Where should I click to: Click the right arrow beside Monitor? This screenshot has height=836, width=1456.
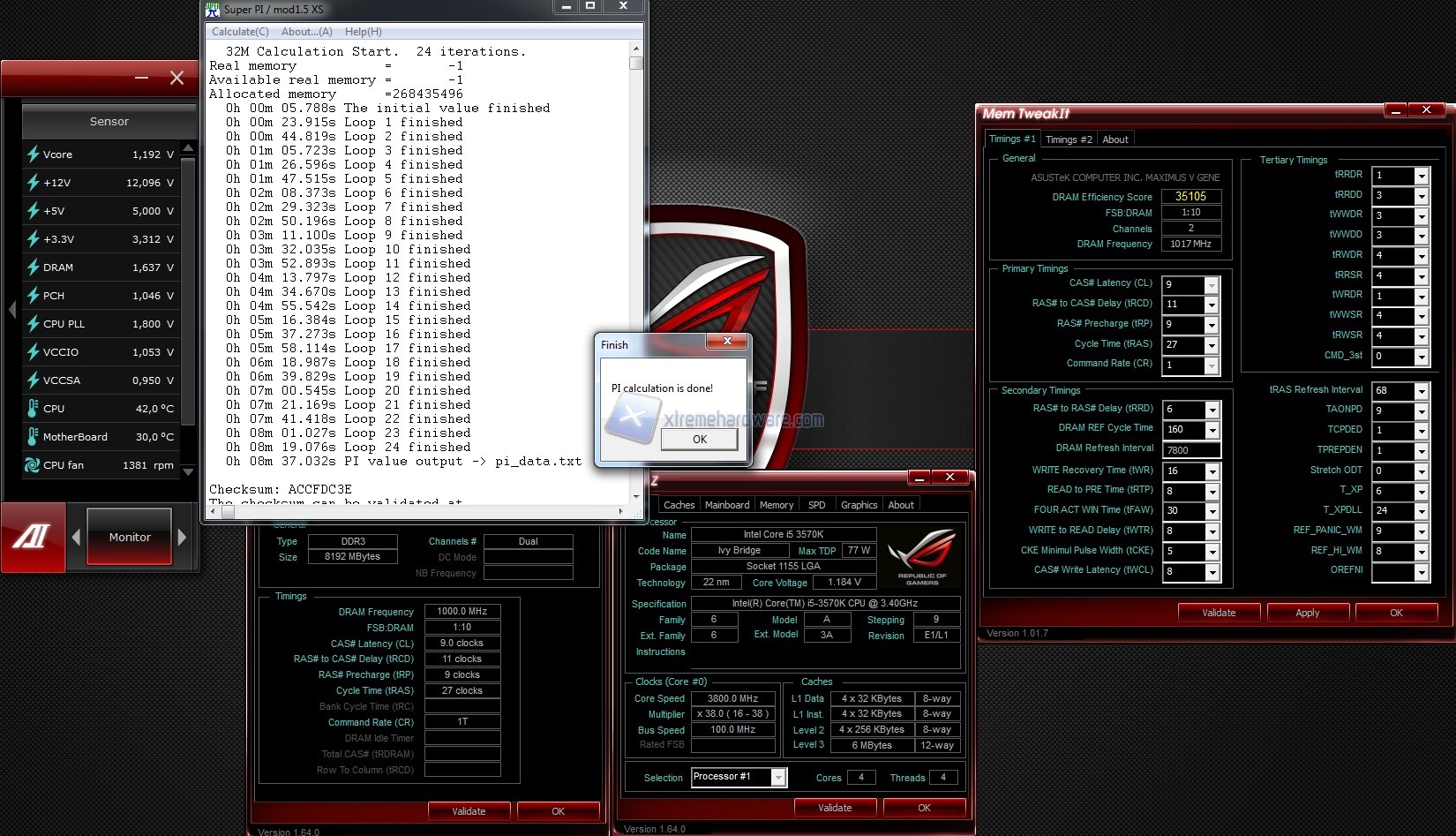[x=183, y=537]
